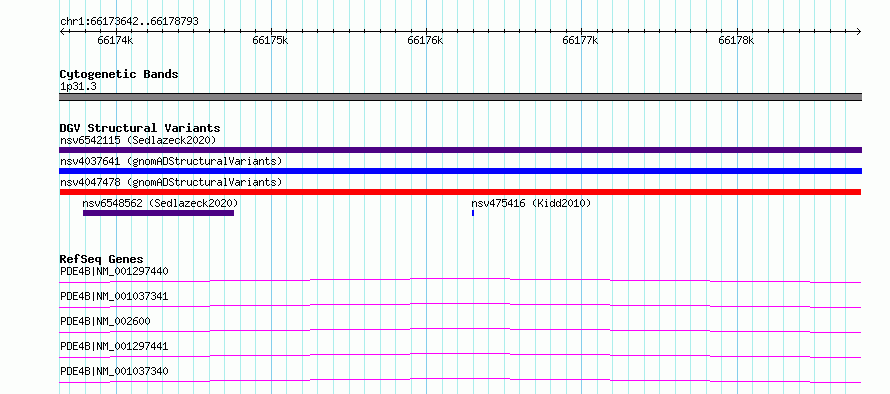Click the 66176k ruler tick label
The image size is (890, 394).
(425, 40)
